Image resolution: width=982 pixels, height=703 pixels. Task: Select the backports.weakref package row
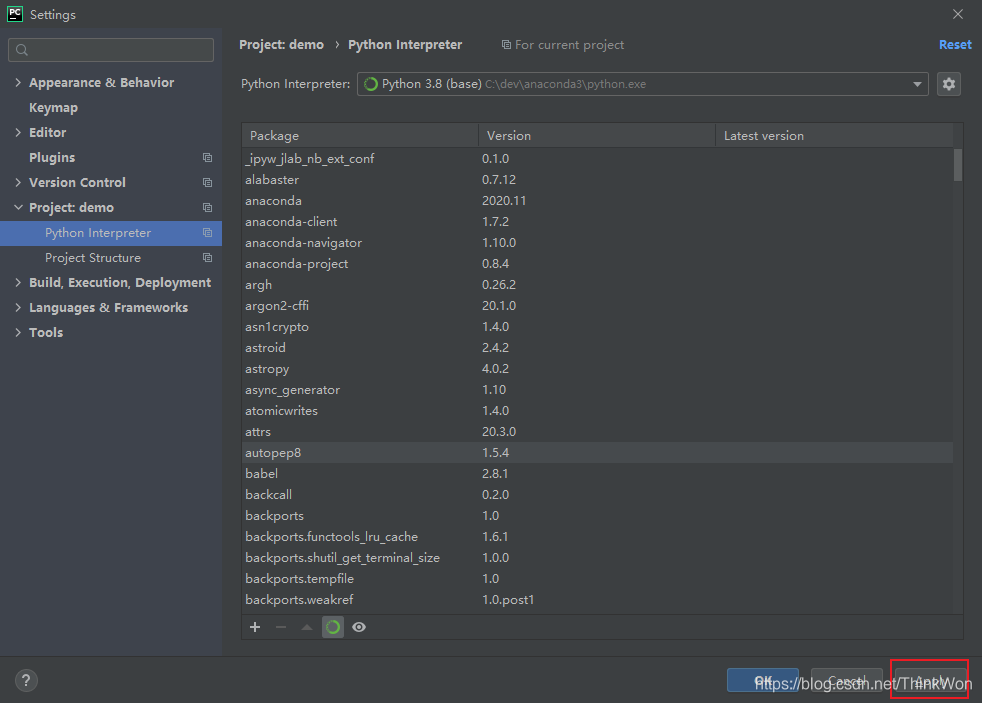(597, 600)
